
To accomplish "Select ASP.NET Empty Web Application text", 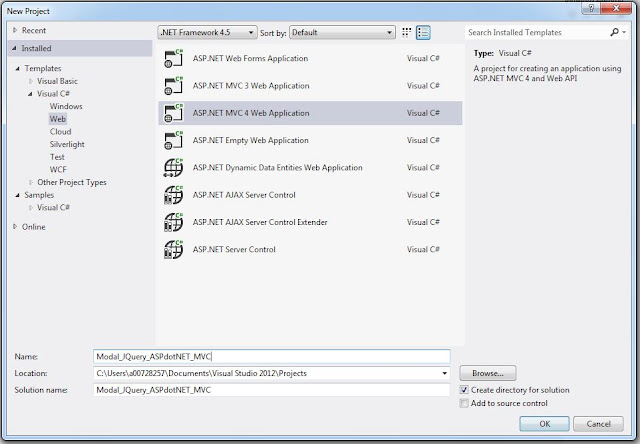I will coord(251,140).
